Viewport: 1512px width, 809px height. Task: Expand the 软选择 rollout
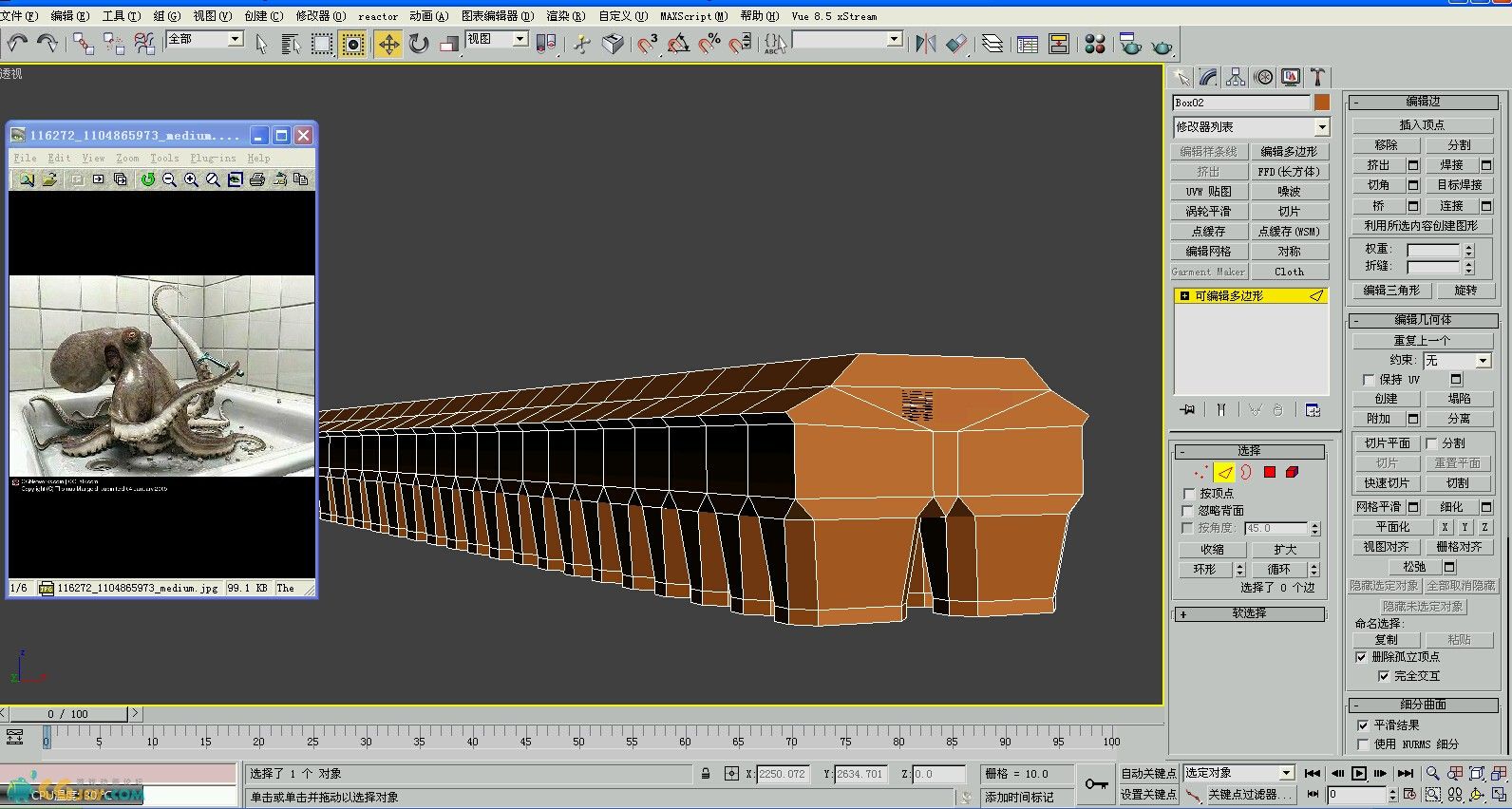pyautogui.click(x=1249, y=613)
